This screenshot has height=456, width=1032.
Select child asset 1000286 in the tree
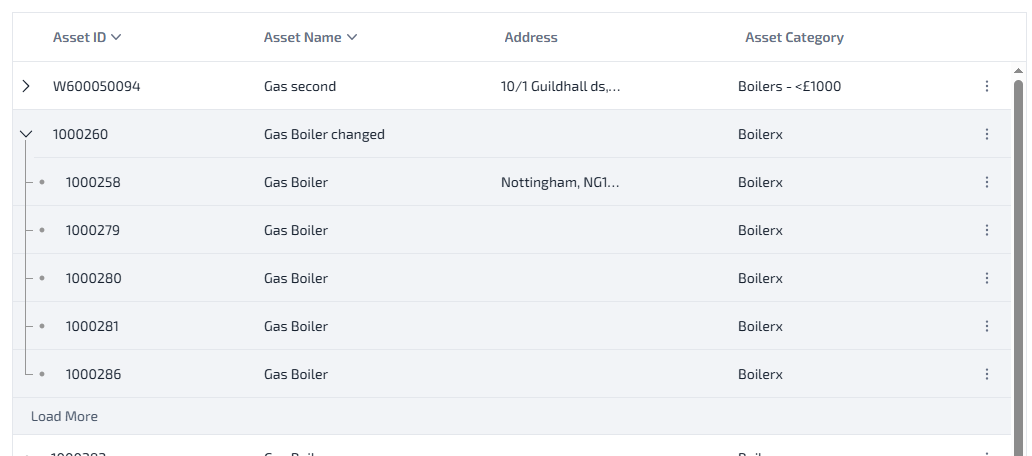93,374
